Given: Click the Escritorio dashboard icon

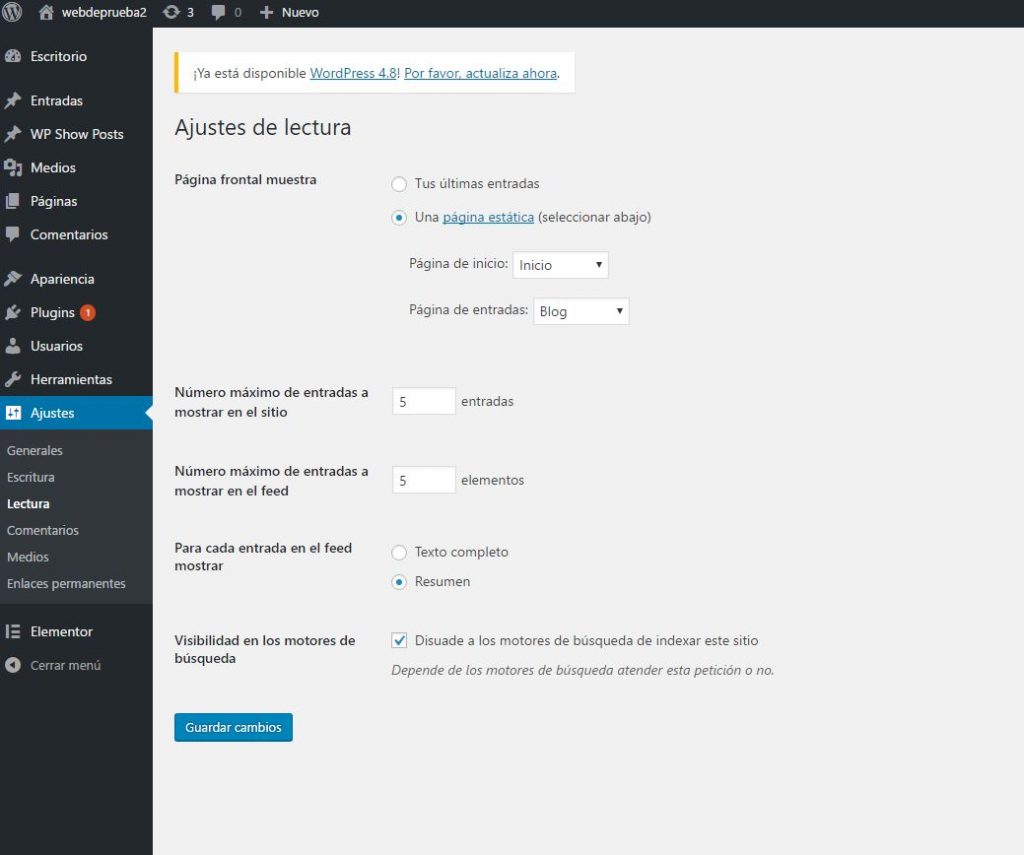Looking at the screenshot, I should 13,56.
